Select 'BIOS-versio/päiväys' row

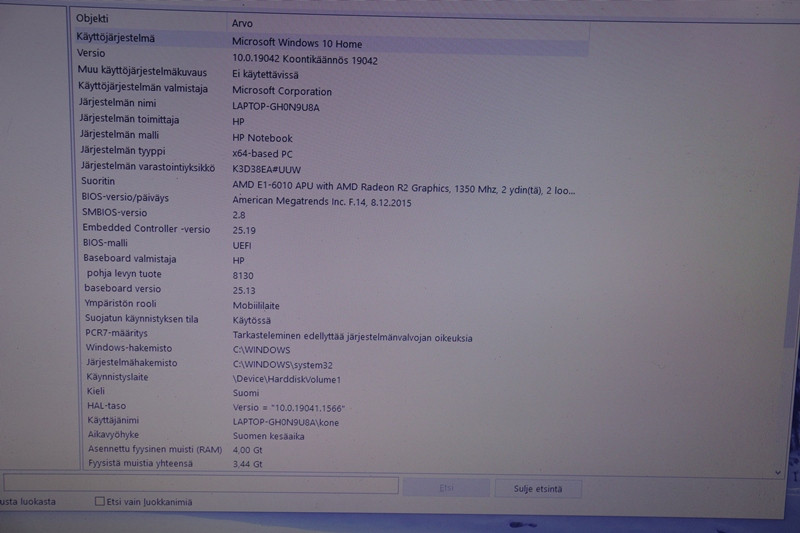[125, 197]
